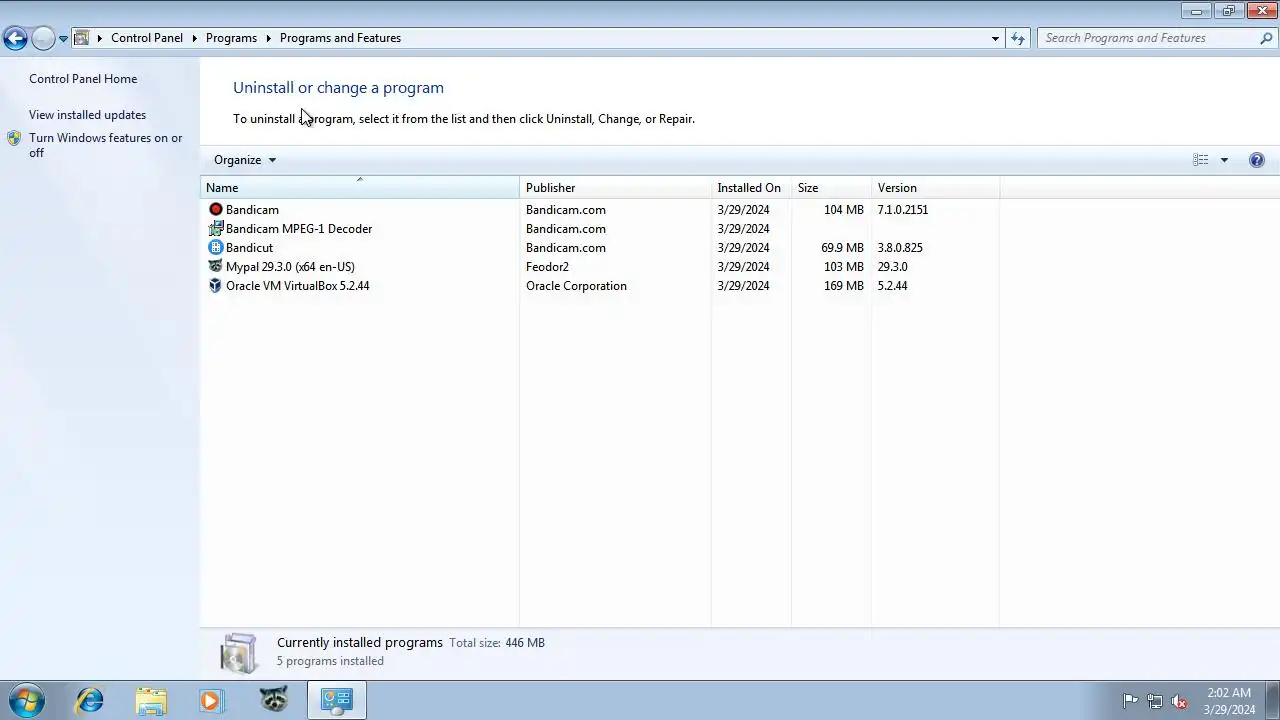
Task: Click version 3.8.0.825 cell
Action: 900,248
